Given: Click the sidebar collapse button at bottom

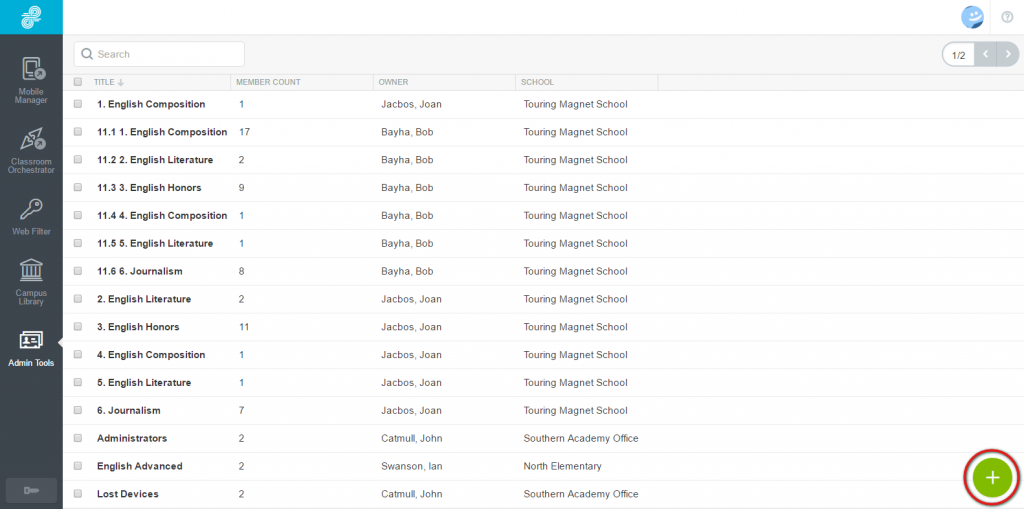Looking at the screenshot, I should (x=31, y=490).
